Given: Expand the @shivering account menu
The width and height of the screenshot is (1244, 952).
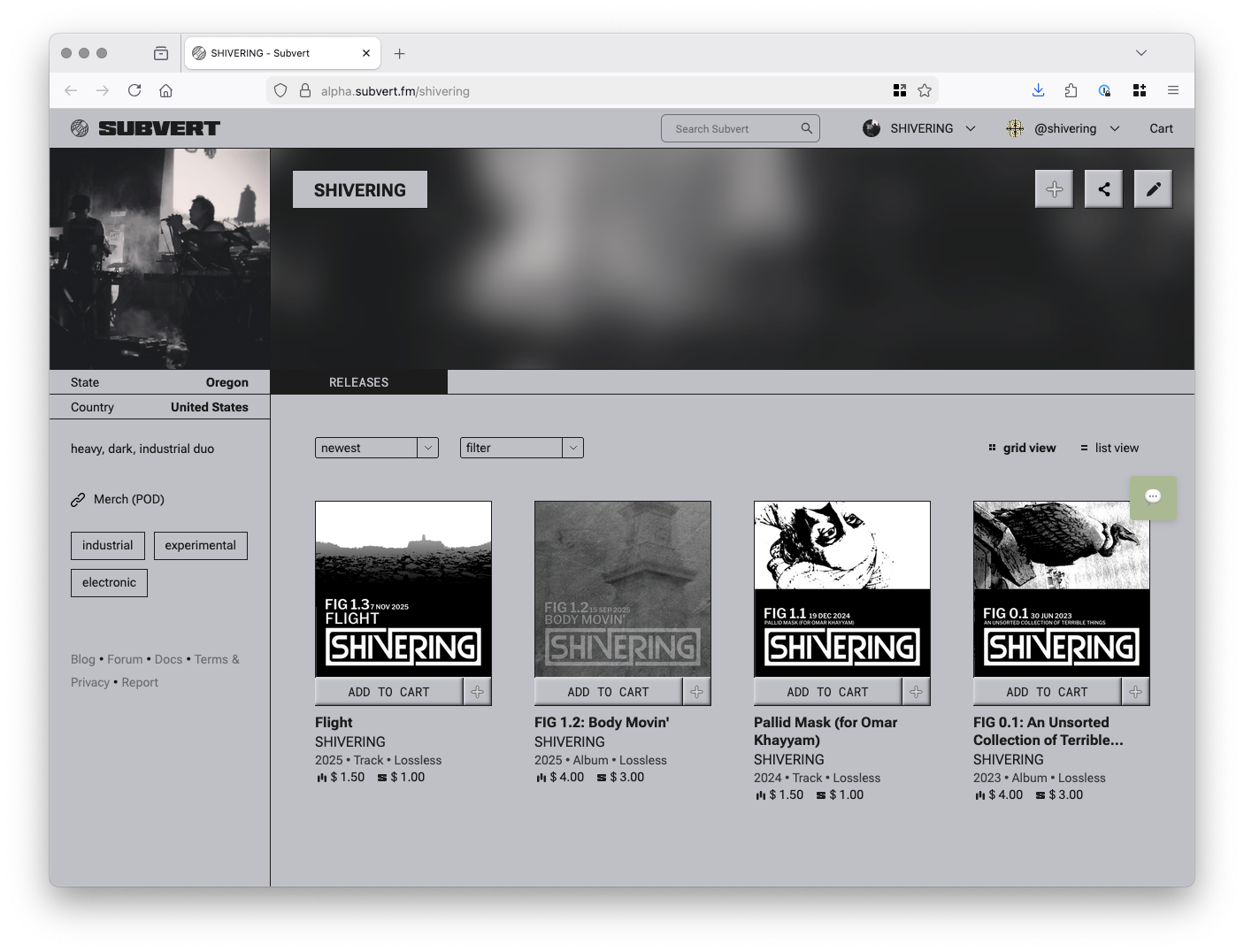Looking at the screenshot, I should coord(1064,128).
